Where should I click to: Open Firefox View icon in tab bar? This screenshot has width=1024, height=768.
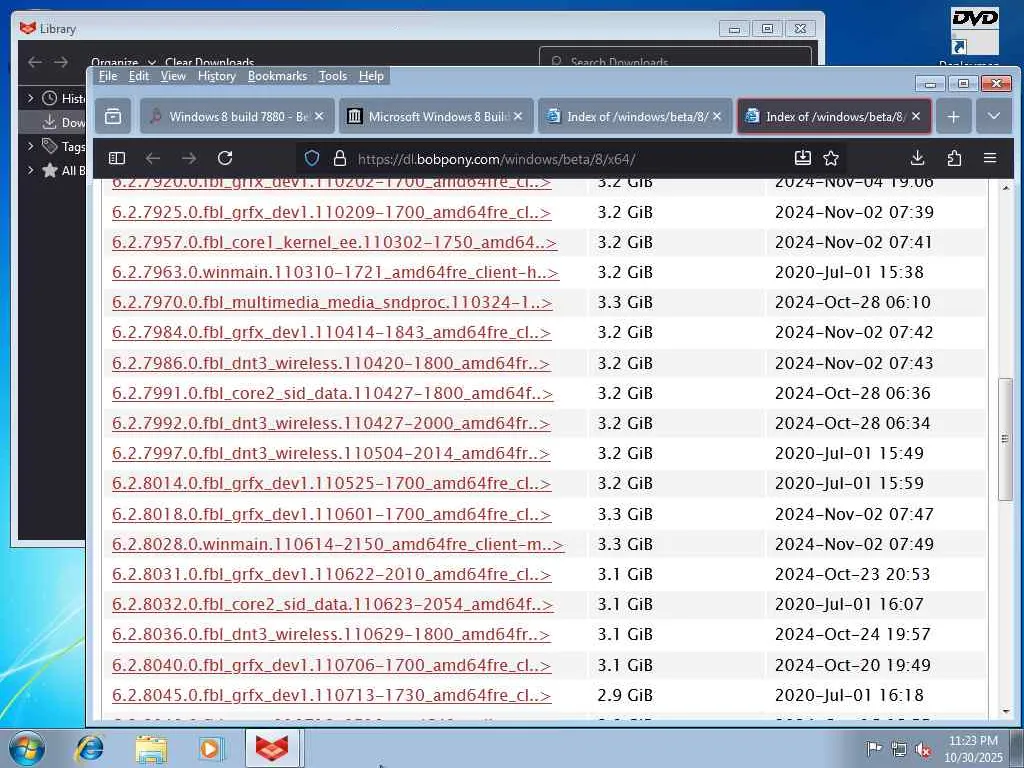coord(113,116)
